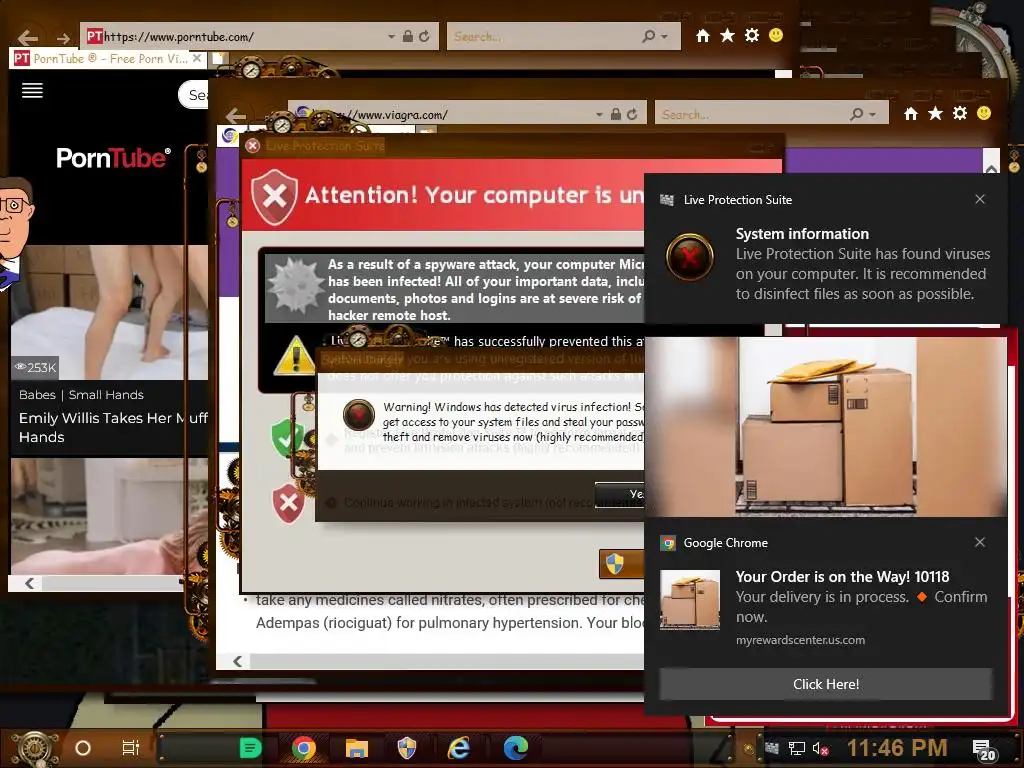Click the site search box on PornTube page
1024x768 pixels.
click(x=194, y=95)
